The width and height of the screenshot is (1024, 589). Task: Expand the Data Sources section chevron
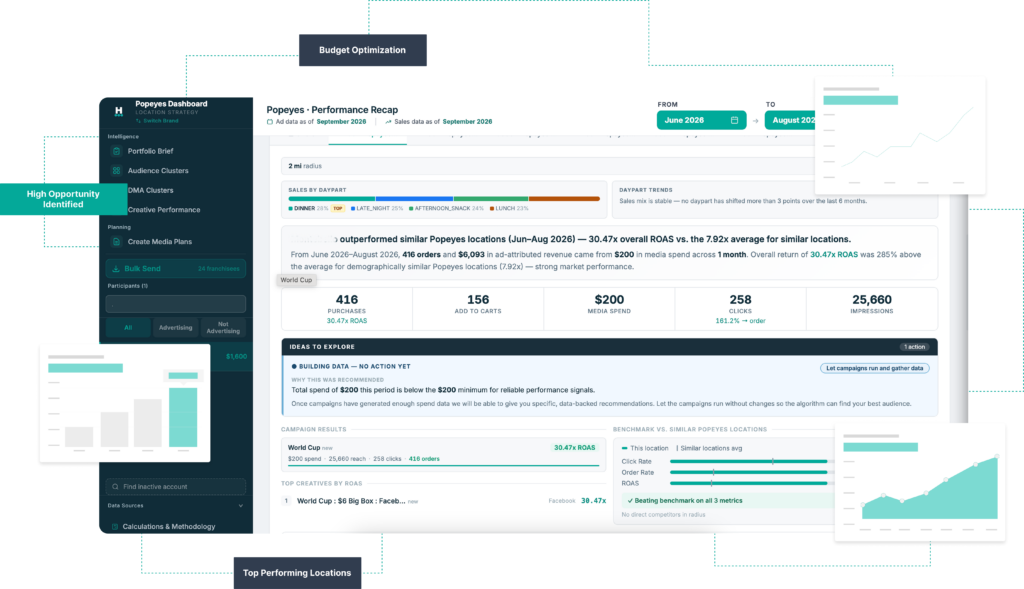(x=240, y=505)
